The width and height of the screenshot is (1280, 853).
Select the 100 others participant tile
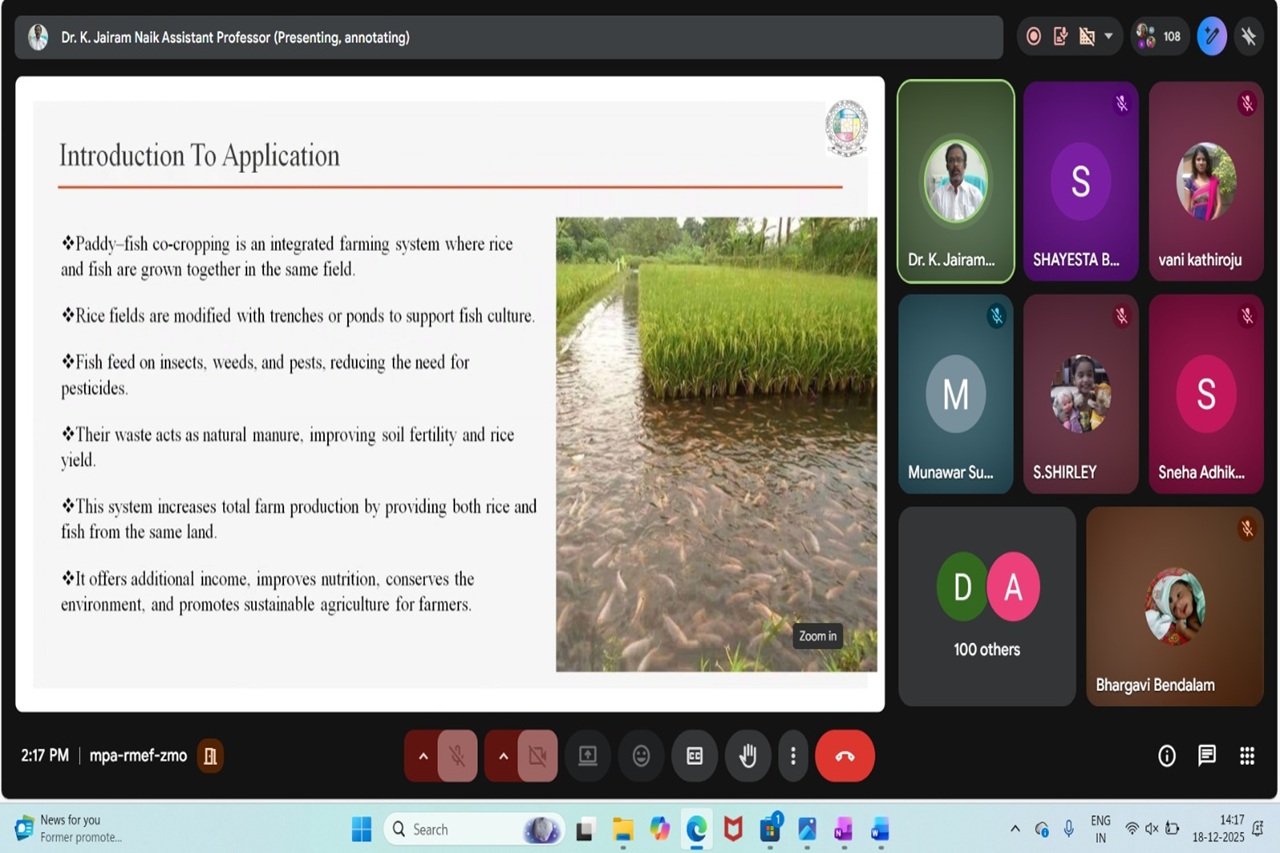[987, 606]
